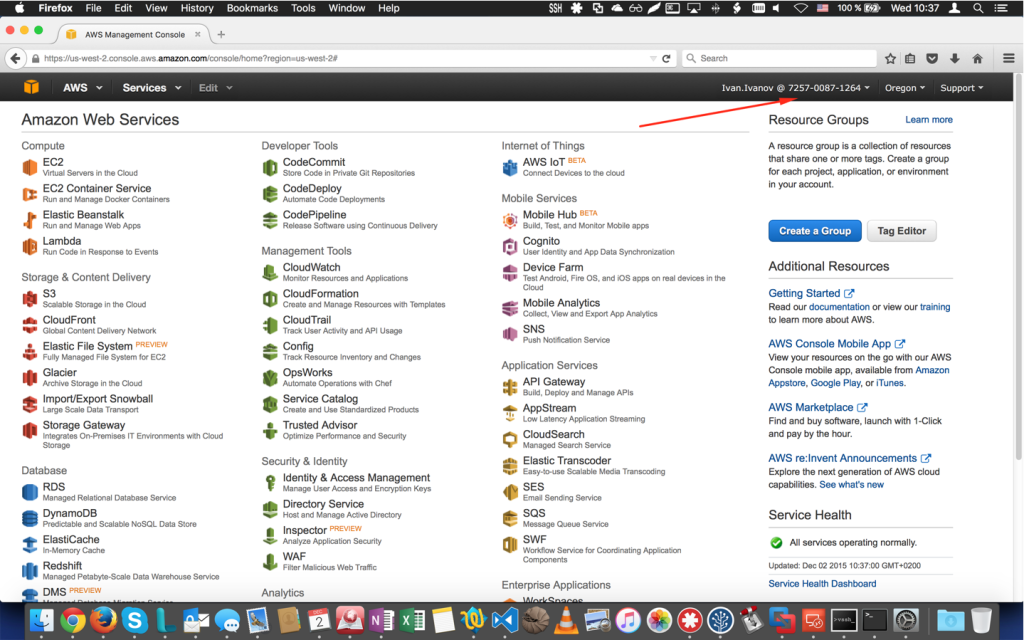Click the Create a Group button
This screenshot has width=1024, height=640.
814,231
